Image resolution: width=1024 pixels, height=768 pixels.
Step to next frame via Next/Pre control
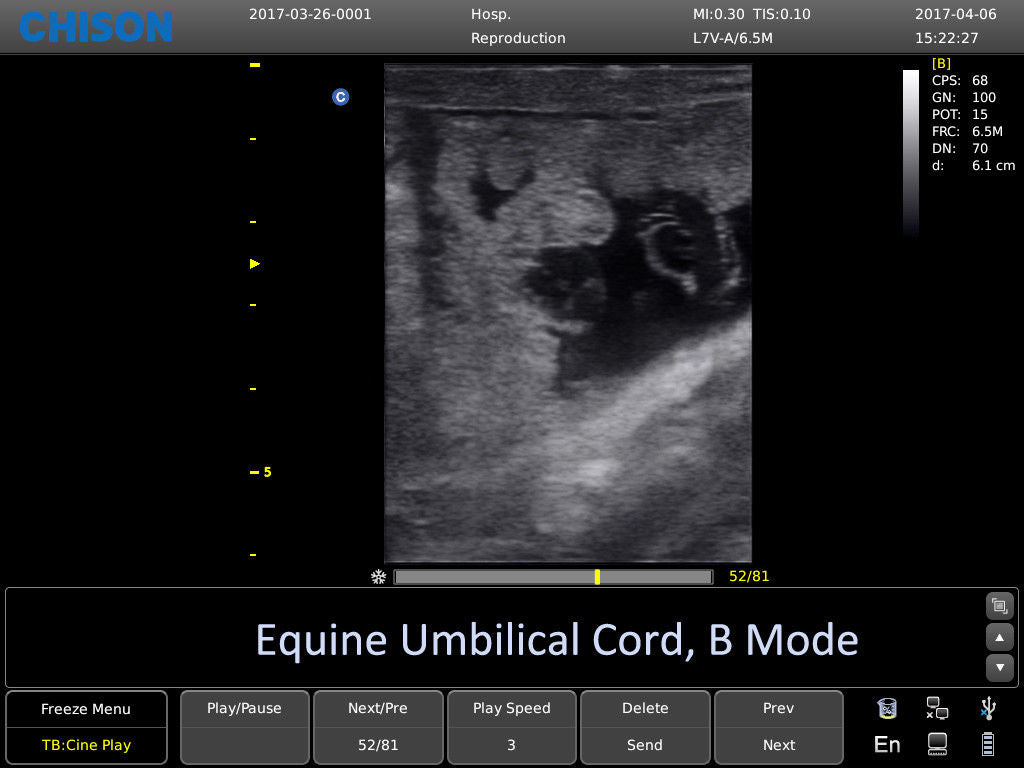tap(378, 708)
